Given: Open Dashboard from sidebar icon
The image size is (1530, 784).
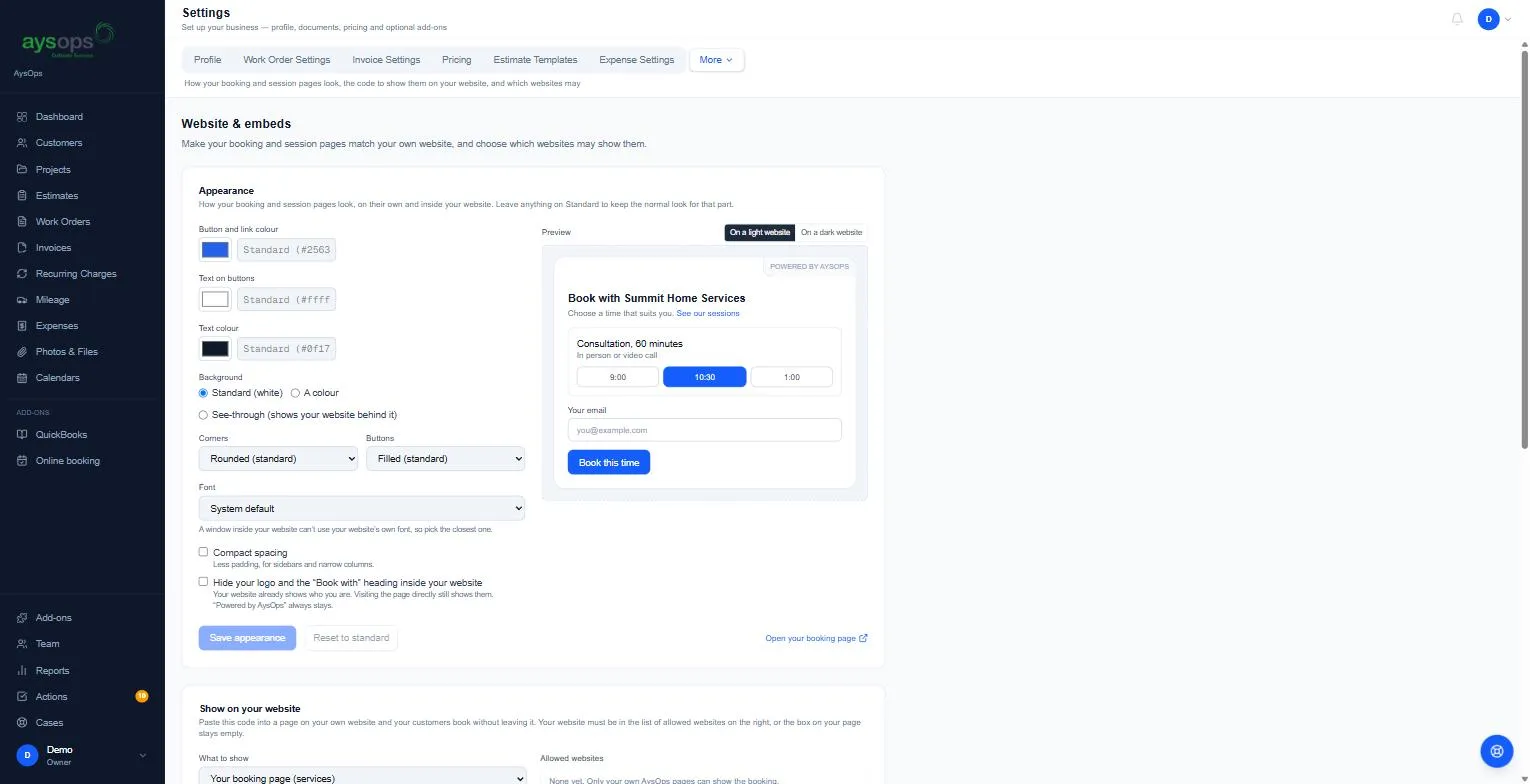Looking at the screenshot, I should coord(22,117).
